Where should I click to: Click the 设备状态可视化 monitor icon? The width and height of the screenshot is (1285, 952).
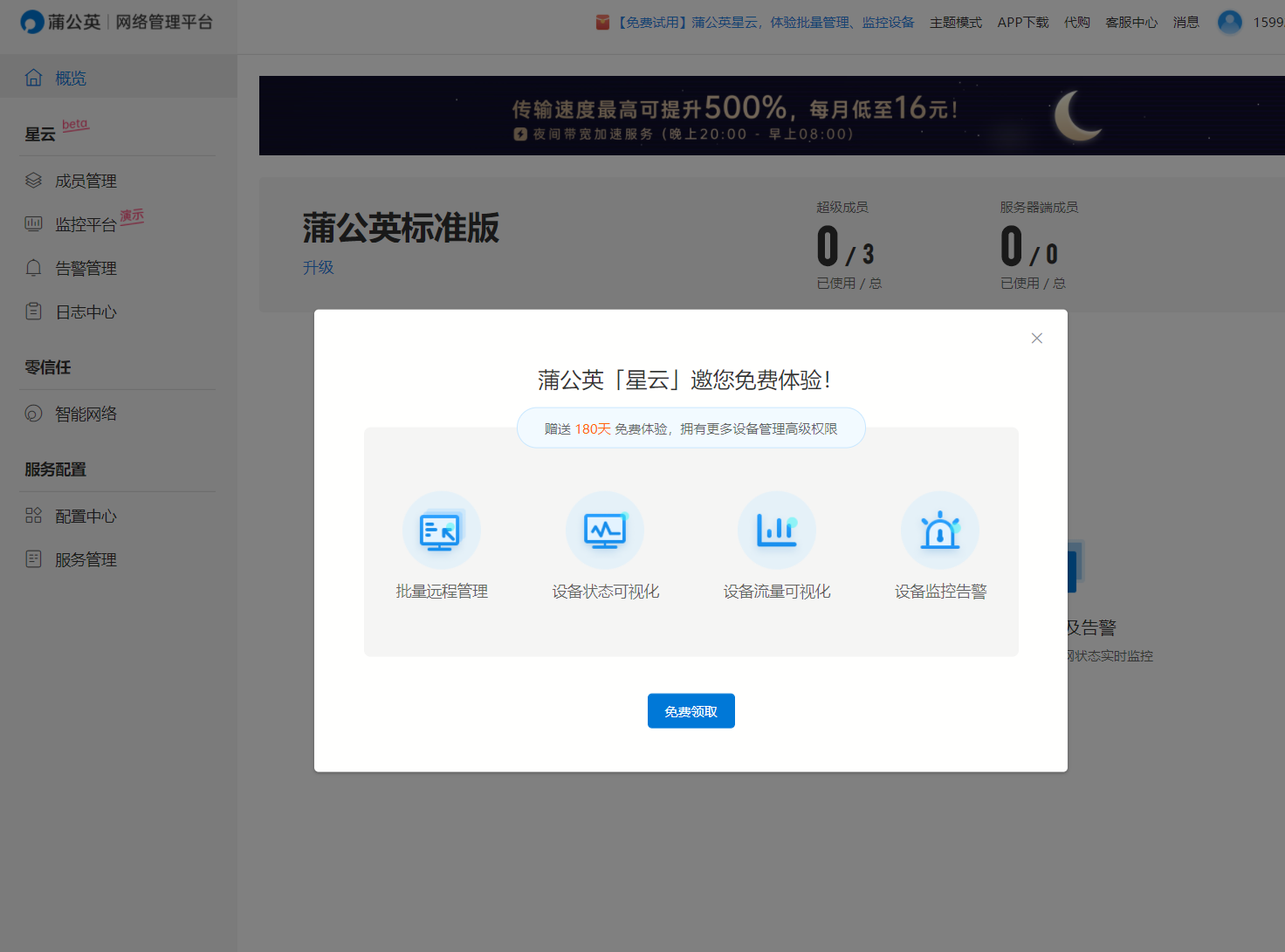[x=605, y=531]
